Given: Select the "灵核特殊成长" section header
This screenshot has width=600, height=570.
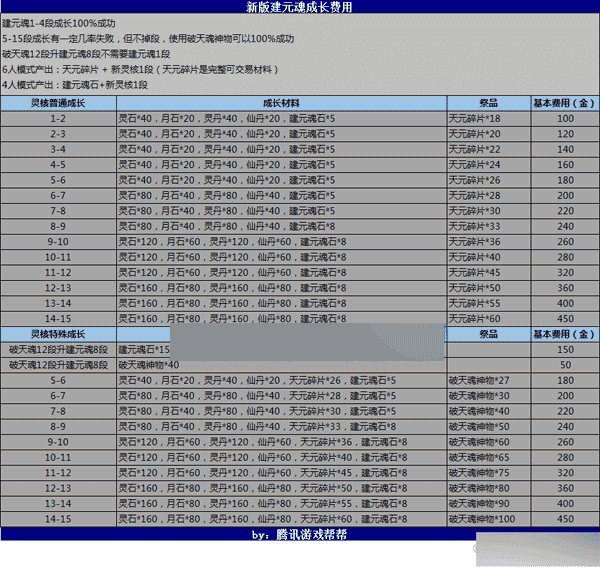Looking at the screenshot, I should (x=58, y=334).
